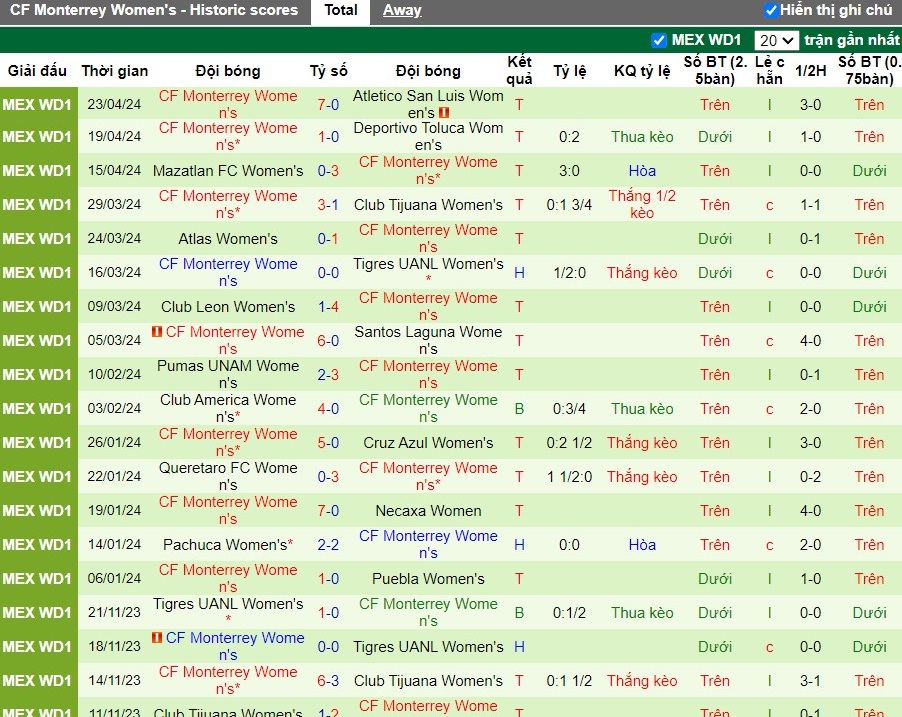Select Cruz Azul Women's team name
The width and height of the screenshot is (902, 717).
point(428,443)
